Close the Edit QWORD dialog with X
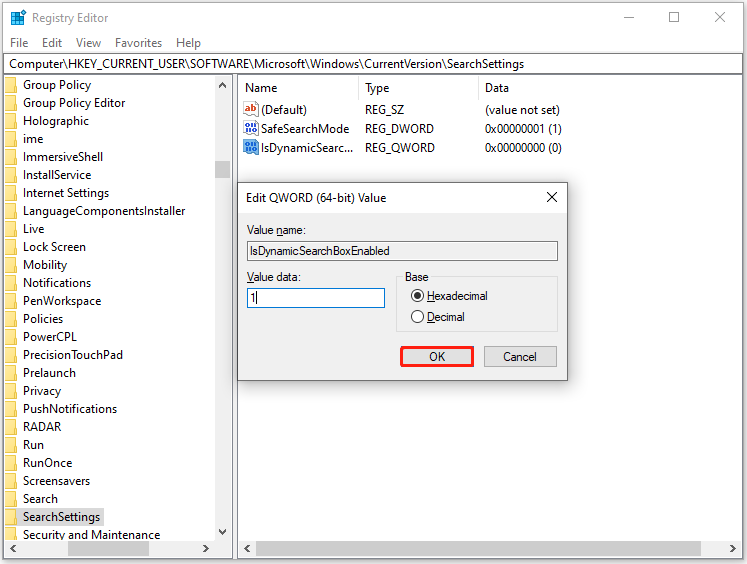Image resolution: width=747 pixels, height=564 pixels. tap(552, 197)
